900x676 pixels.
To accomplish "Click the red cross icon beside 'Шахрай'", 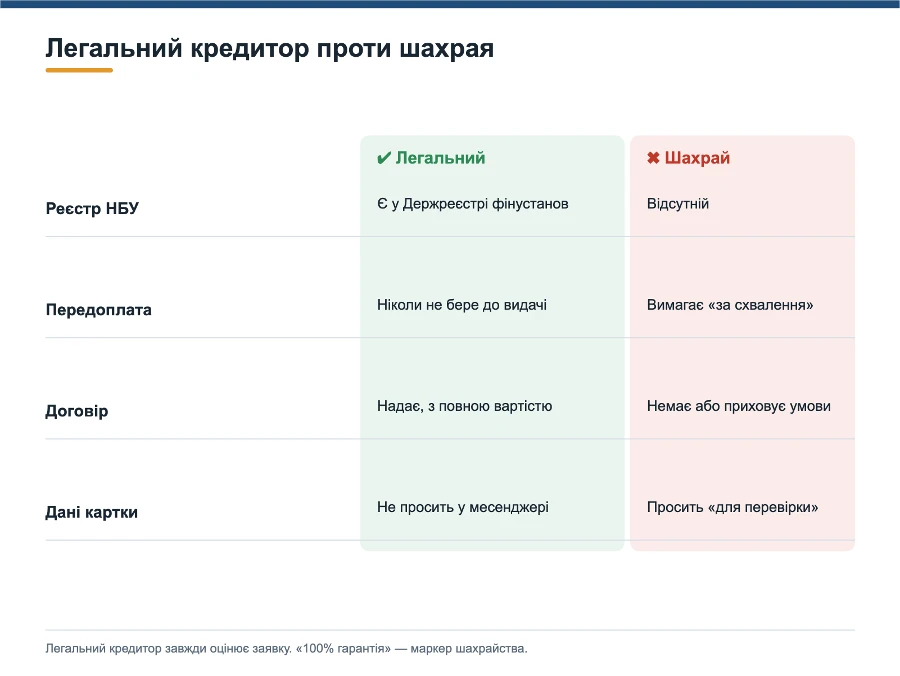I will tap(653, 158).
